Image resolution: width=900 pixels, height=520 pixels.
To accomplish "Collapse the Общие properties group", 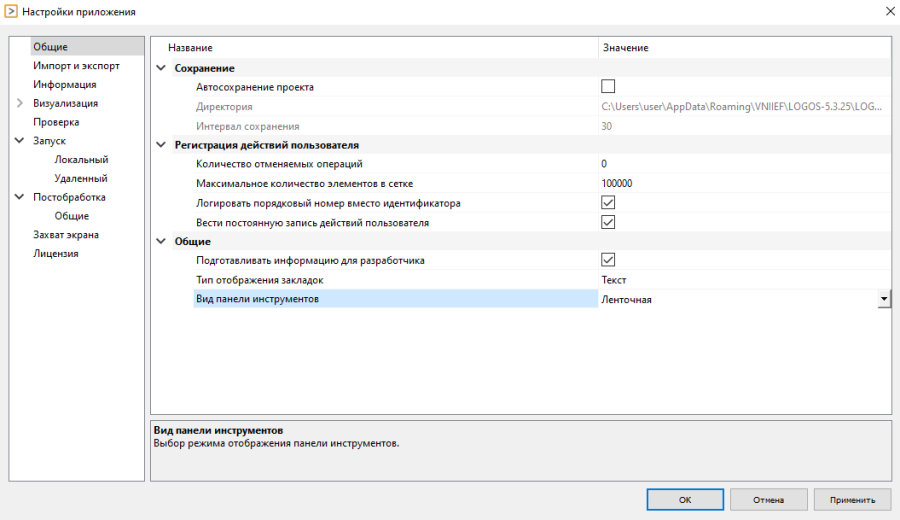I will click(161, 242).
